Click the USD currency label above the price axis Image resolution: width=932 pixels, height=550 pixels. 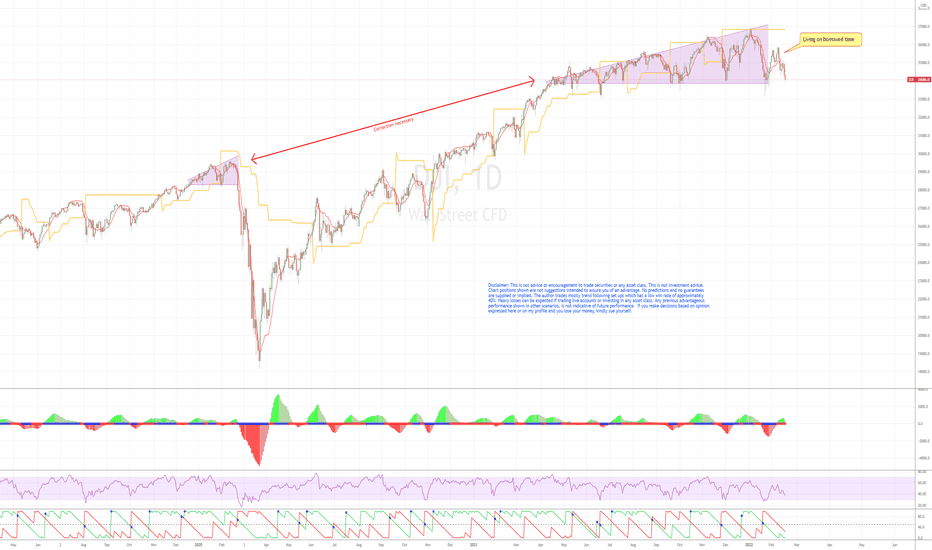(x=924, y=6)
